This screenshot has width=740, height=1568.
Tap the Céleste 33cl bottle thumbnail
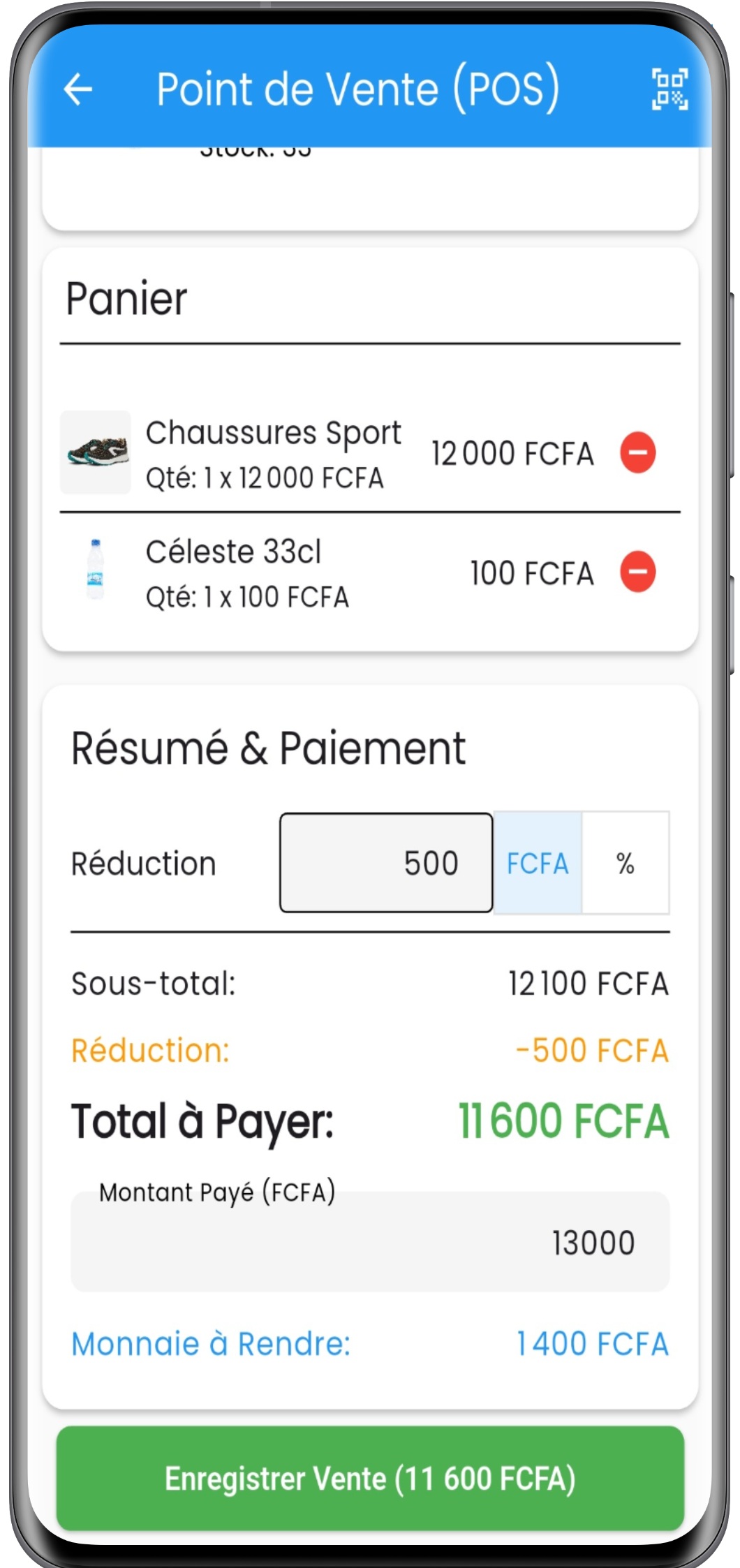[x=96, y=570]
